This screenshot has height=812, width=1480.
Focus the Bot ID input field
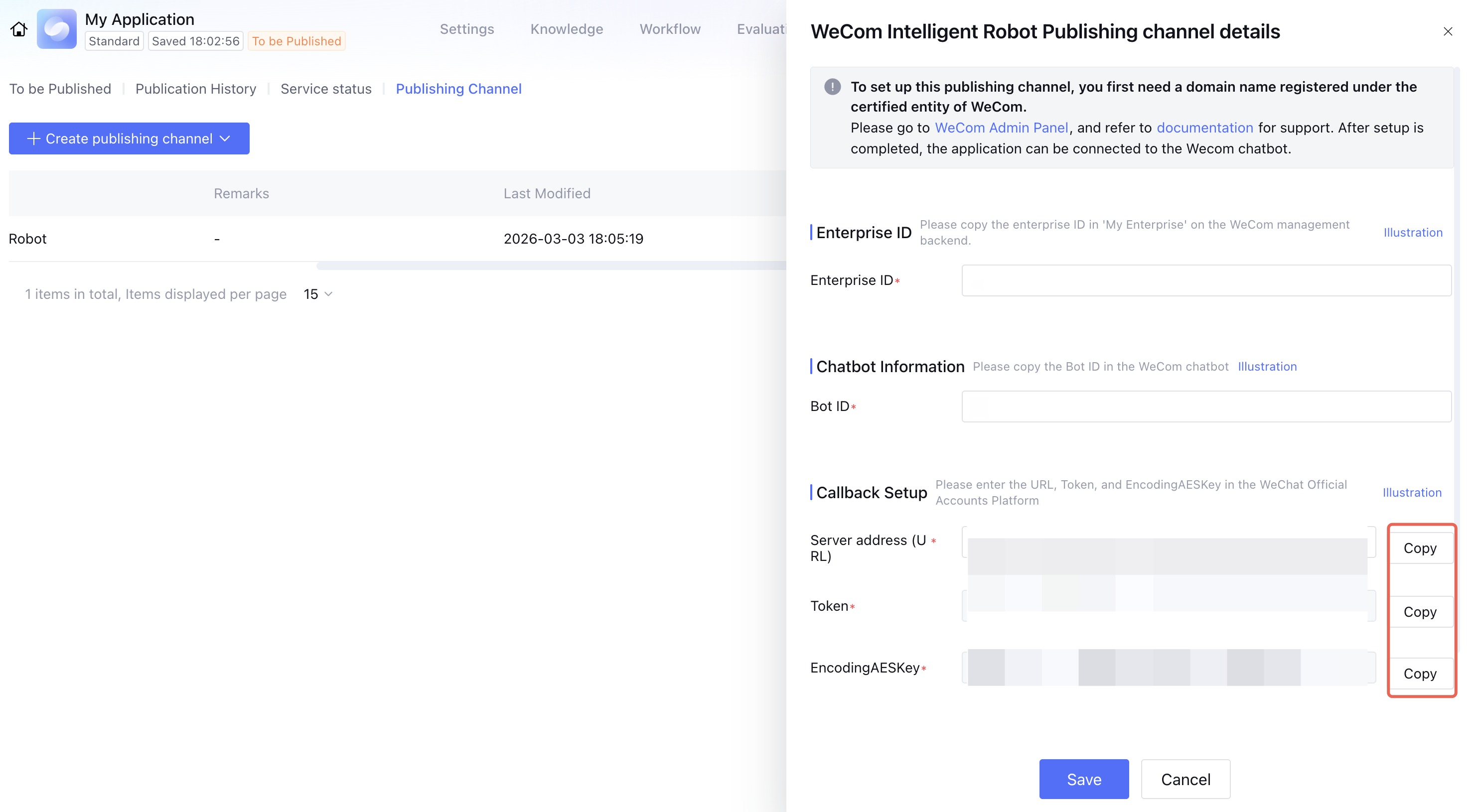(x=1206, y=406)
